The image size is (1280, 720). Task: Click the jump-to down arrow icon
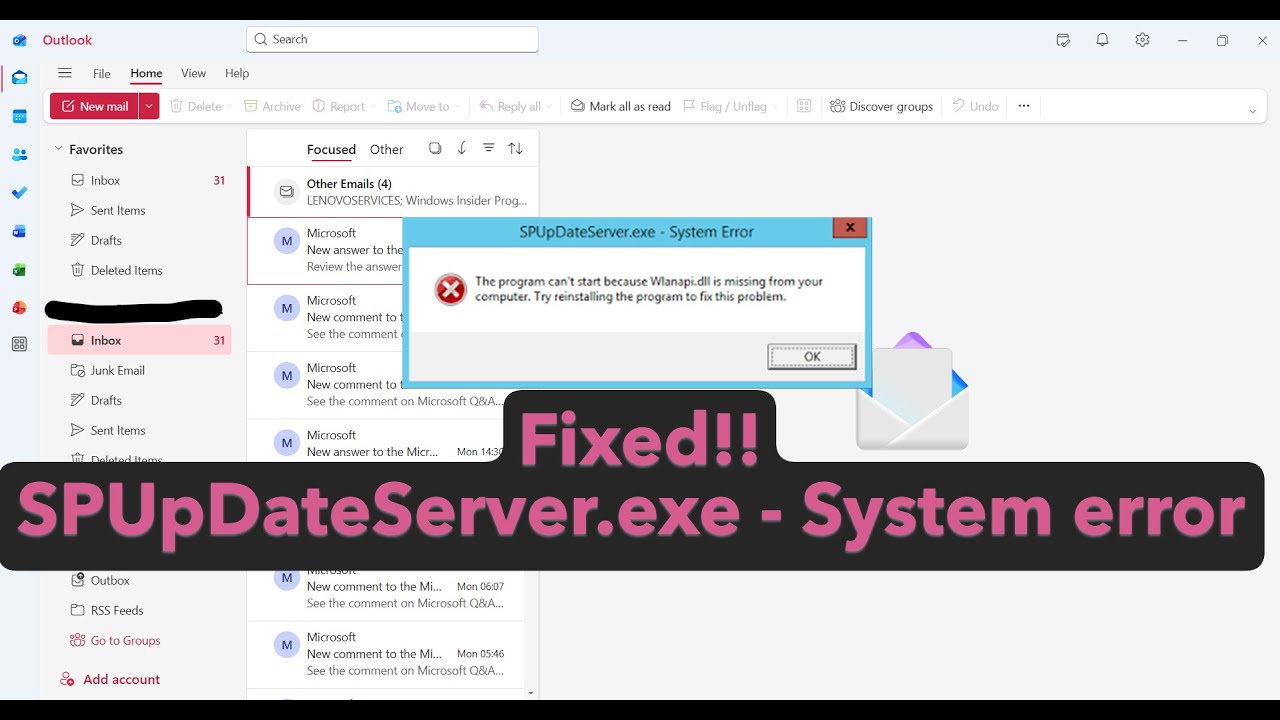pyautogui.click(x=462, y=148)
